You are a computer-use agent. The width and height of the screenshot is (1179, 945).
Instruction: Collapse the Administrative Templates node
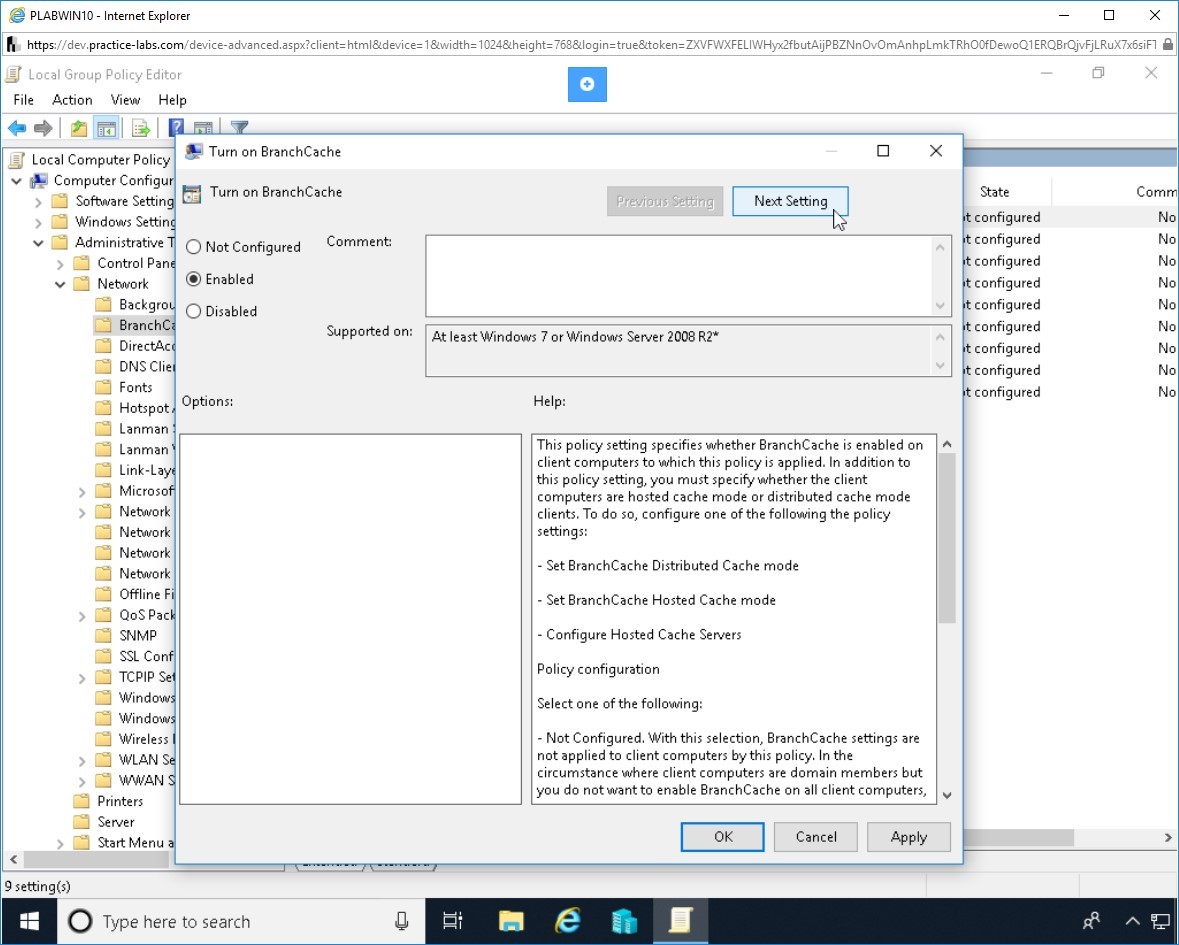(38, 243)
